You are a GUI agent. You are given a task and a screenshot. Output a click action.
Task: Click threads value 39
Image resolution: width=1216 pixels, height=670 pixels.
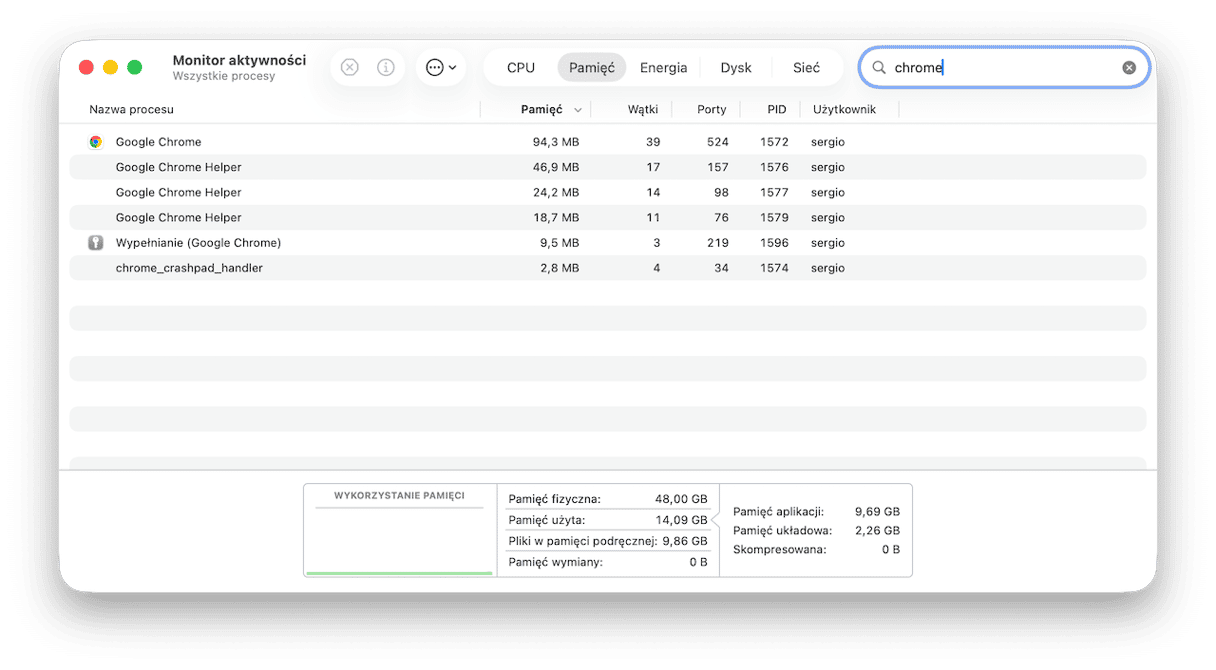click(653, 142)
